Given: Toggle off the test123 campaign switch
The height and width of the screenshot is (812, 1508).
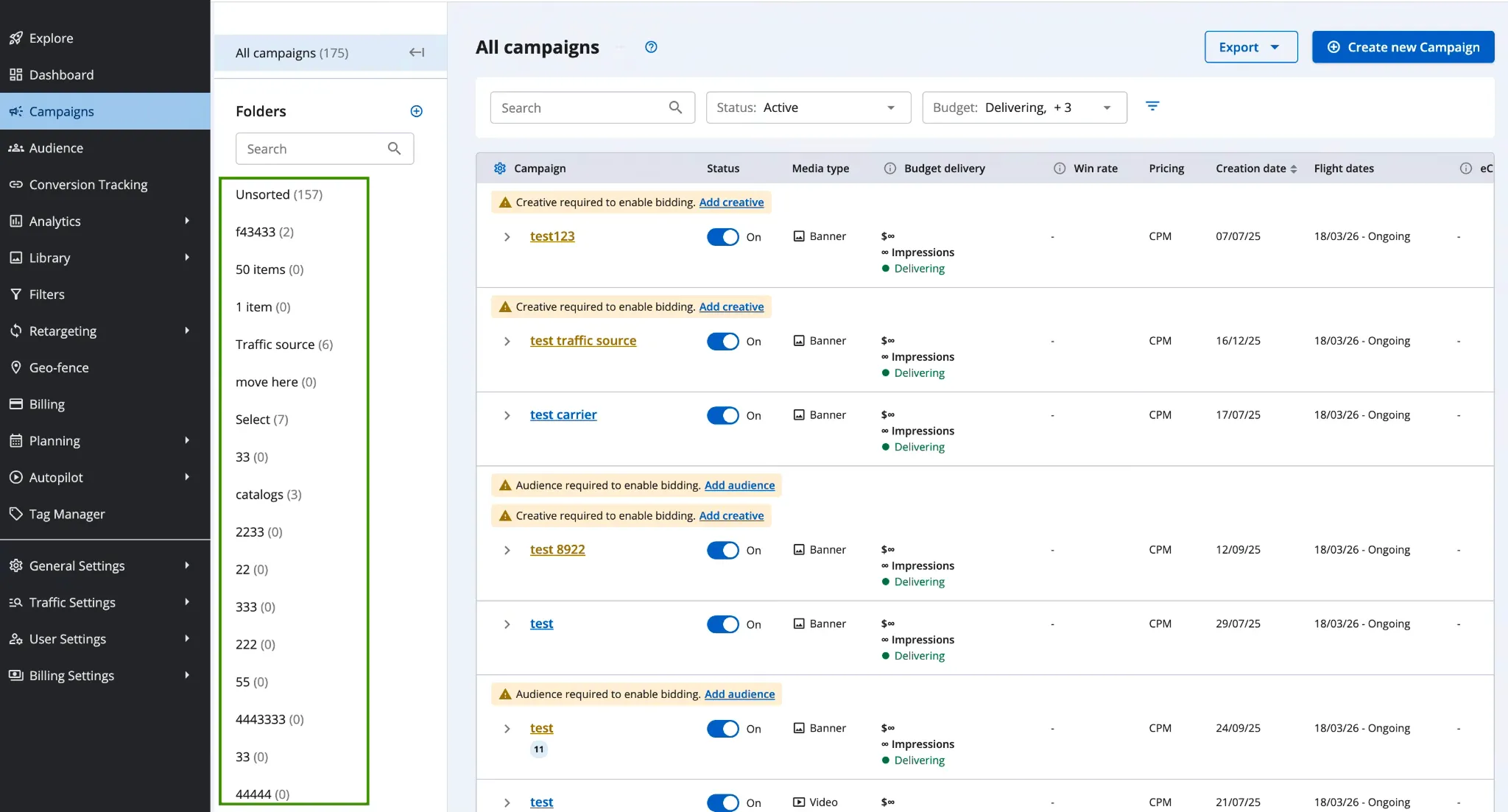Looking at the screenshot, I should pos(722,237).
